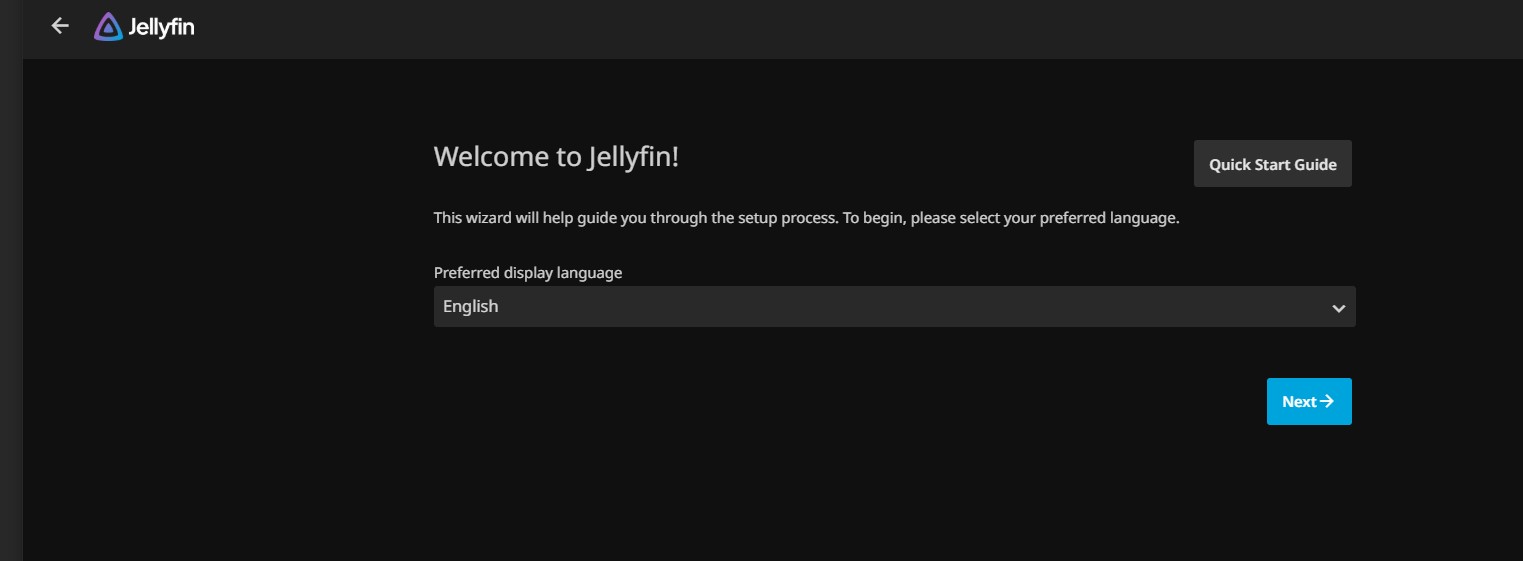This screenshot has height=561, width=1523.
Task: Click the 'Preferred display language' label
Action: point(528,272)
